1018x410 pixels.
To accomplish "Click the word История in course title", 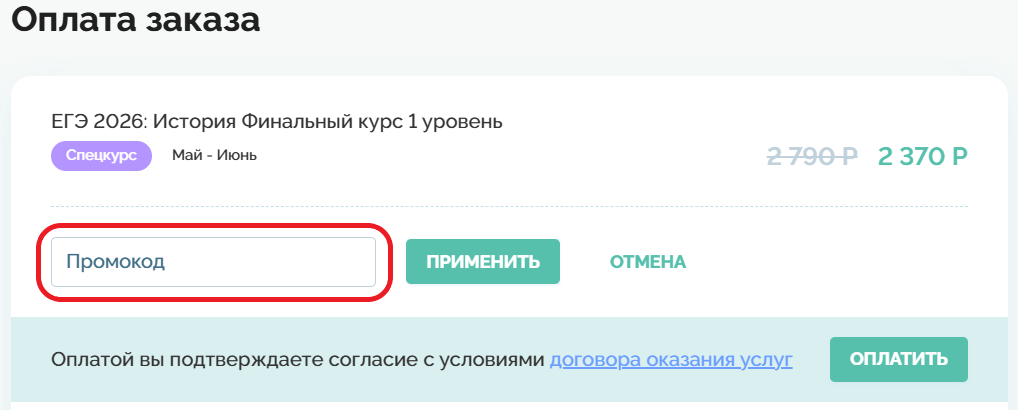I will [196, 123].
